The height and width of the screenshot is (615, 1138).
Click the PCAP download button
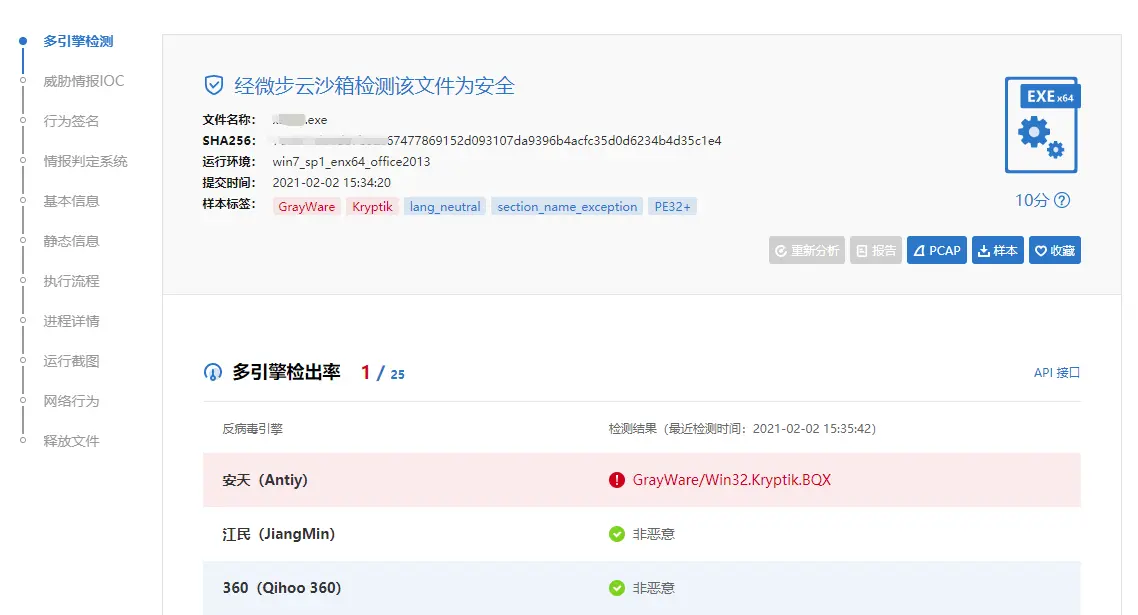[936, 250]
